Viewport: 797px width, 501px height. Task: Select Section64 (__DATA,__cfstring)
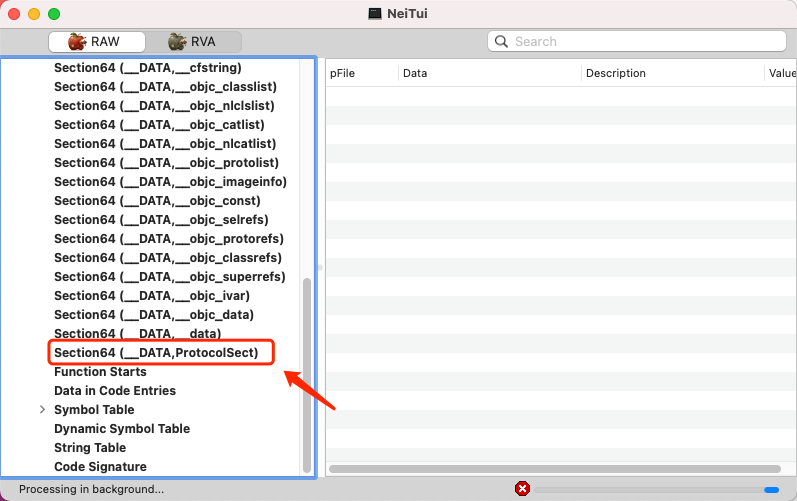[x=148, y=68]
